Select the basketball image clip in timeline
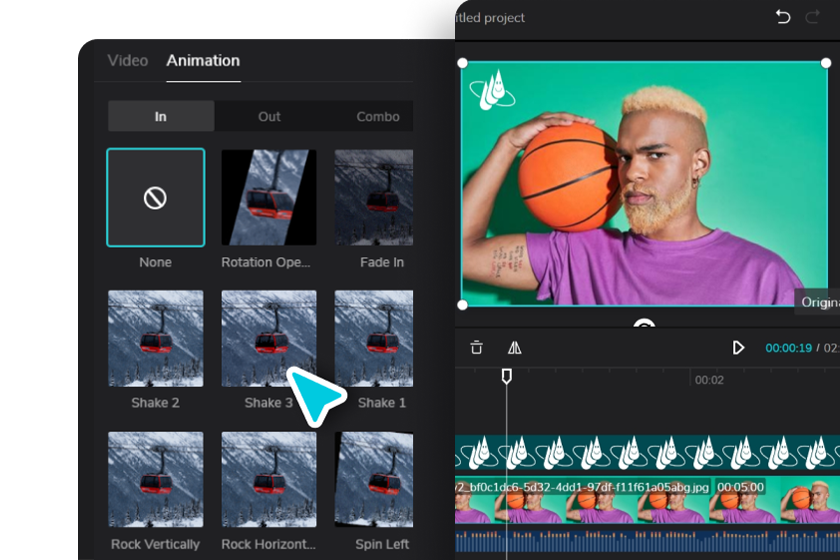 pyautogui.click(x=647, y=501)
